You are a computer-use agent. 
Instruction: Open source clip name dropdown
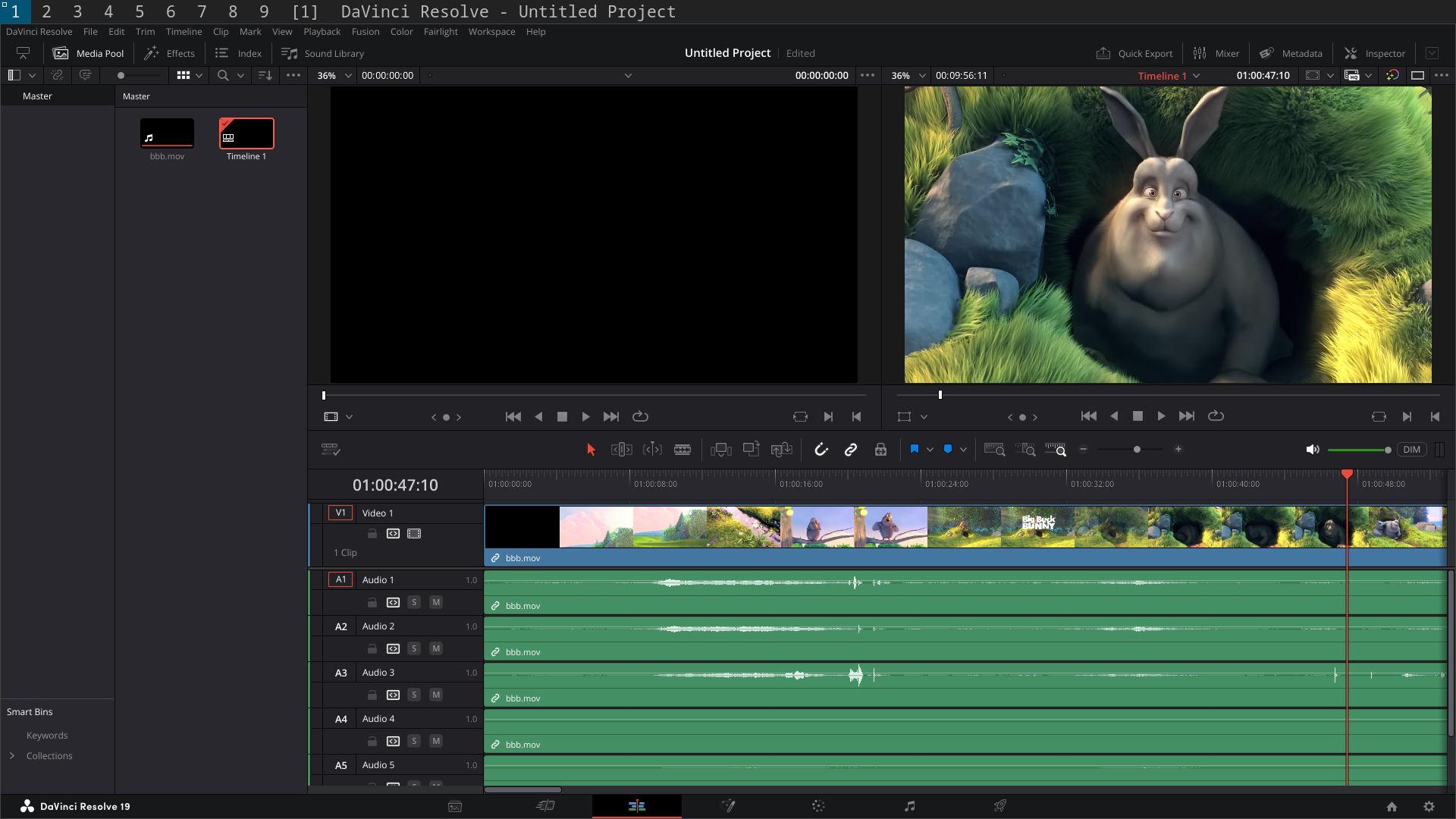(x=628, y=76)
